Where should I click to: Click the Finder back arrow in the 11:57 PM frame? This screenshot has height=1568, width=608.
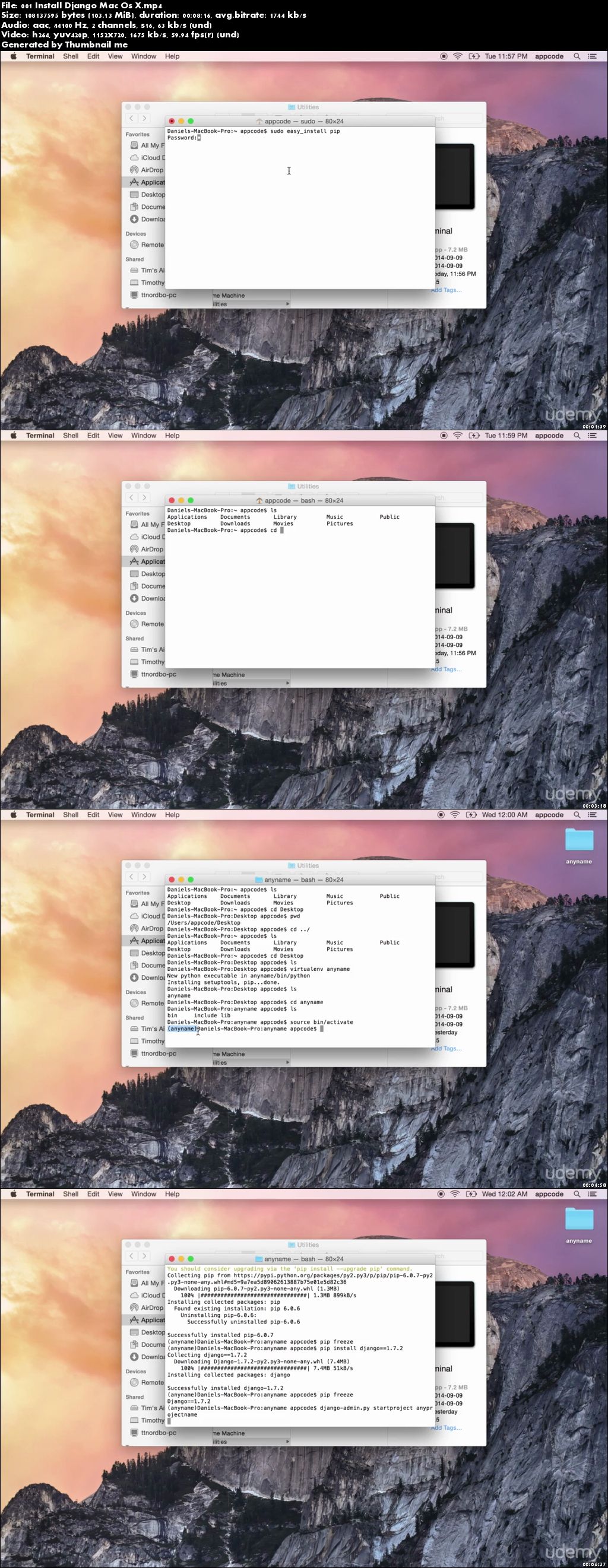click(132, 118)
